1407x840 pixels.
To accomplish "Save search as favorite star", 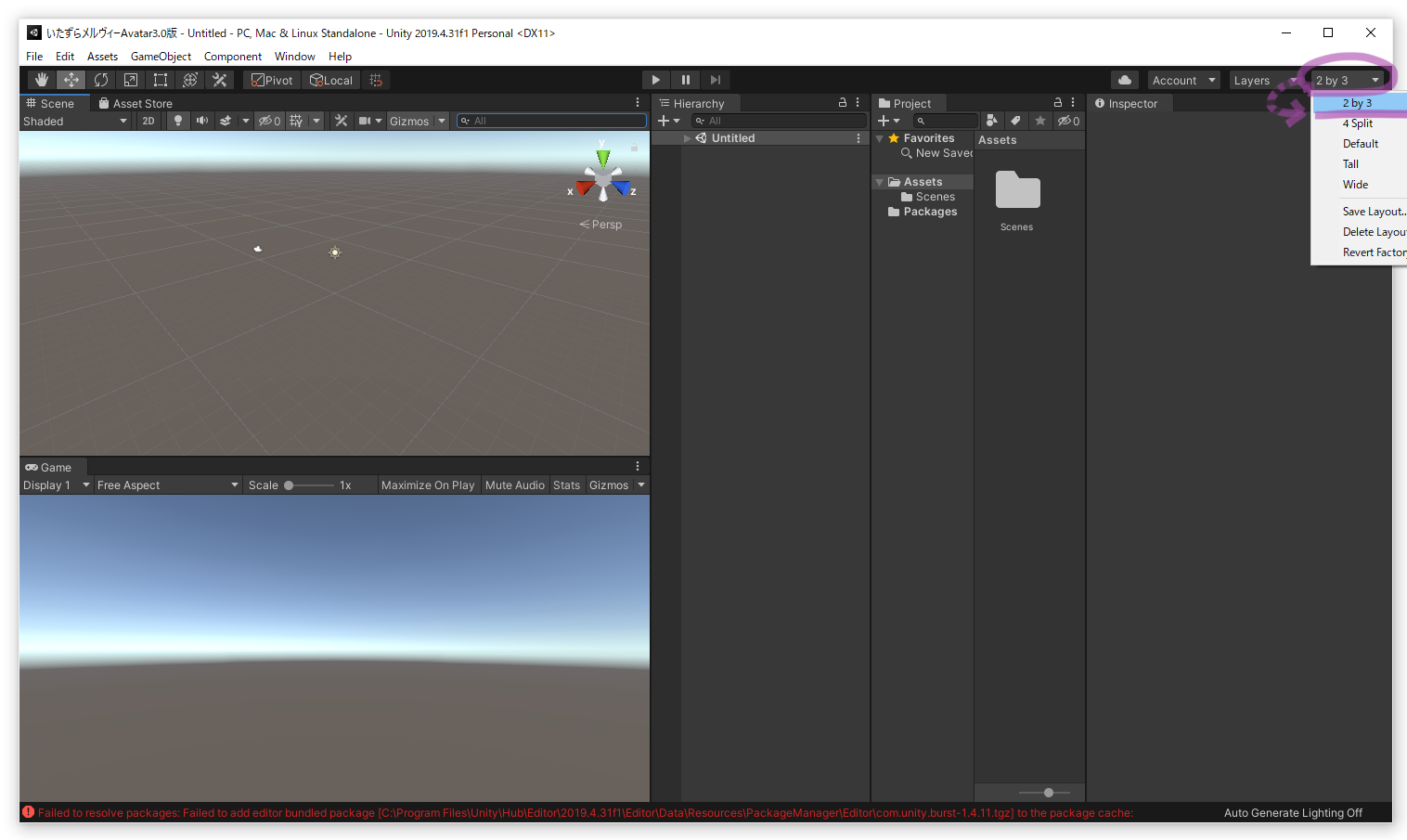I will [x=1040, y=121].
